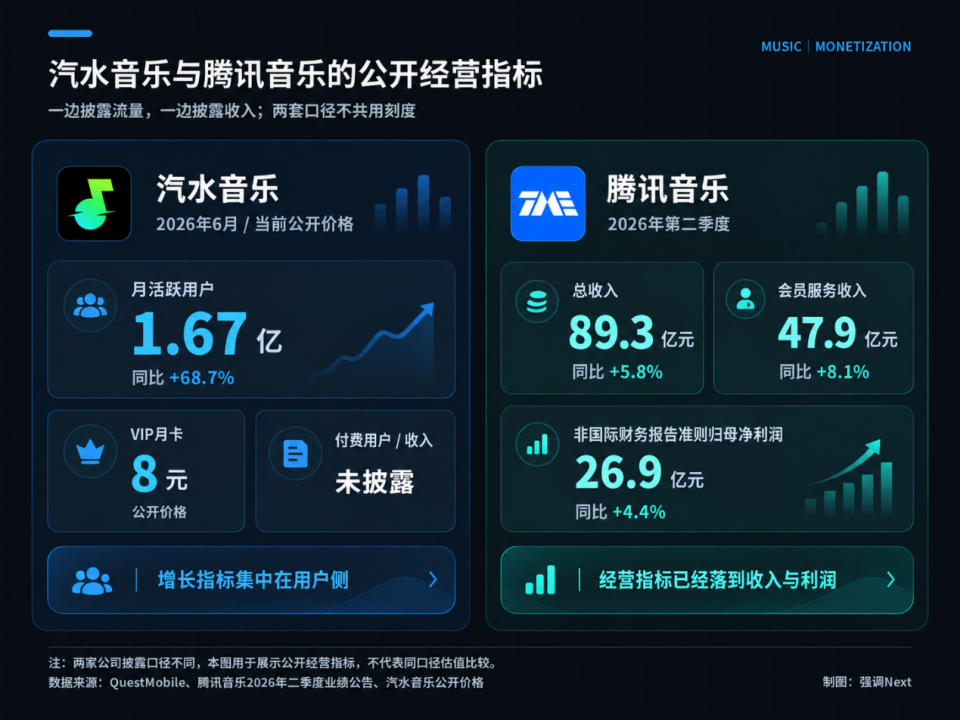Open chevron on 增长指标集中在用户侧 banner
The image size is (960, 720).
[x=433, y=579]
